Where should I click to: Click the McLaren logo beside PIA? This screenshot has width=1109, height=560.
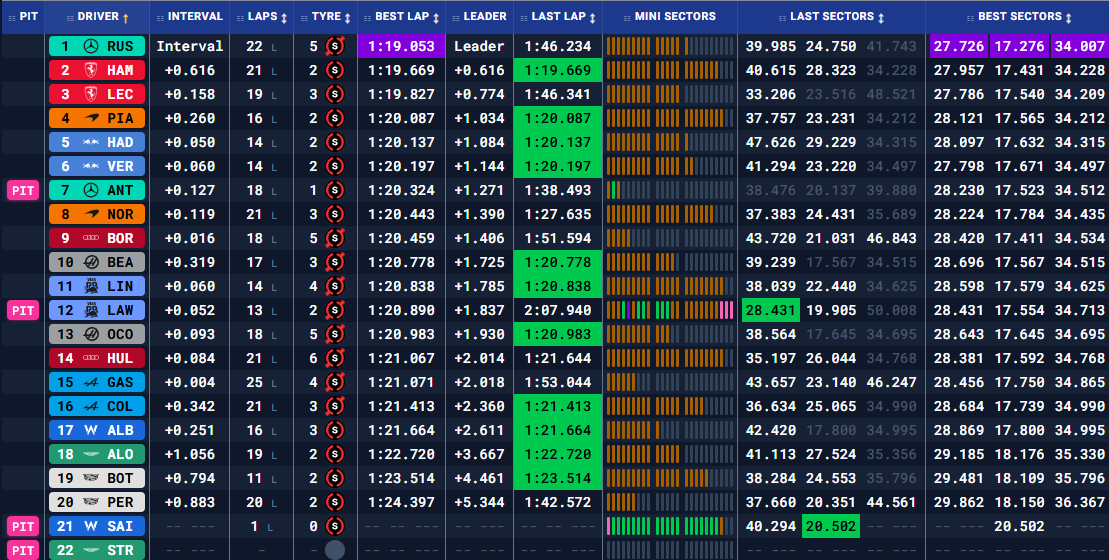tap(92, 118)
